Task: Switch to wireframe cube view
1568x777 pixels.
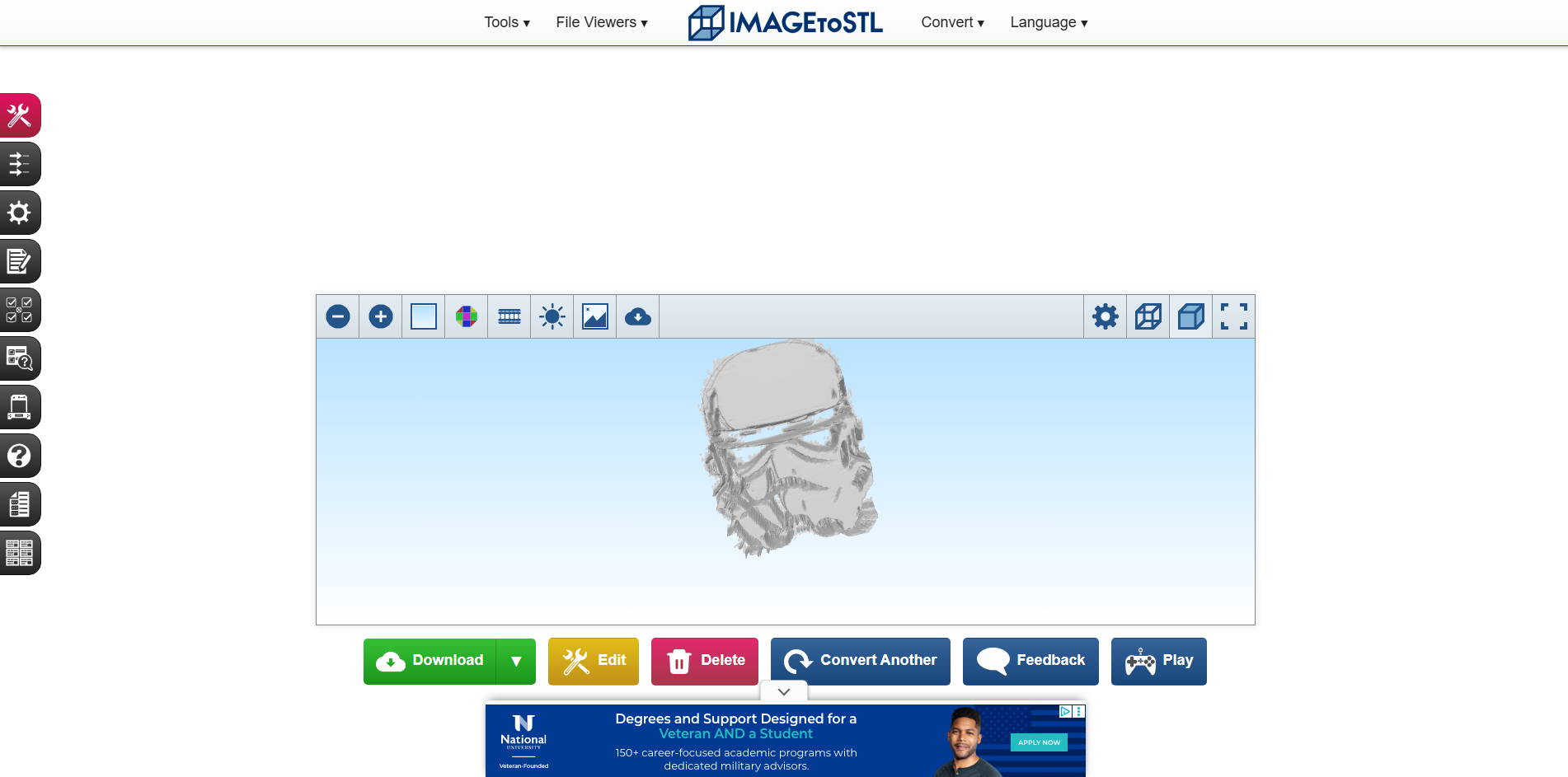Action: tap(1148, 316)
